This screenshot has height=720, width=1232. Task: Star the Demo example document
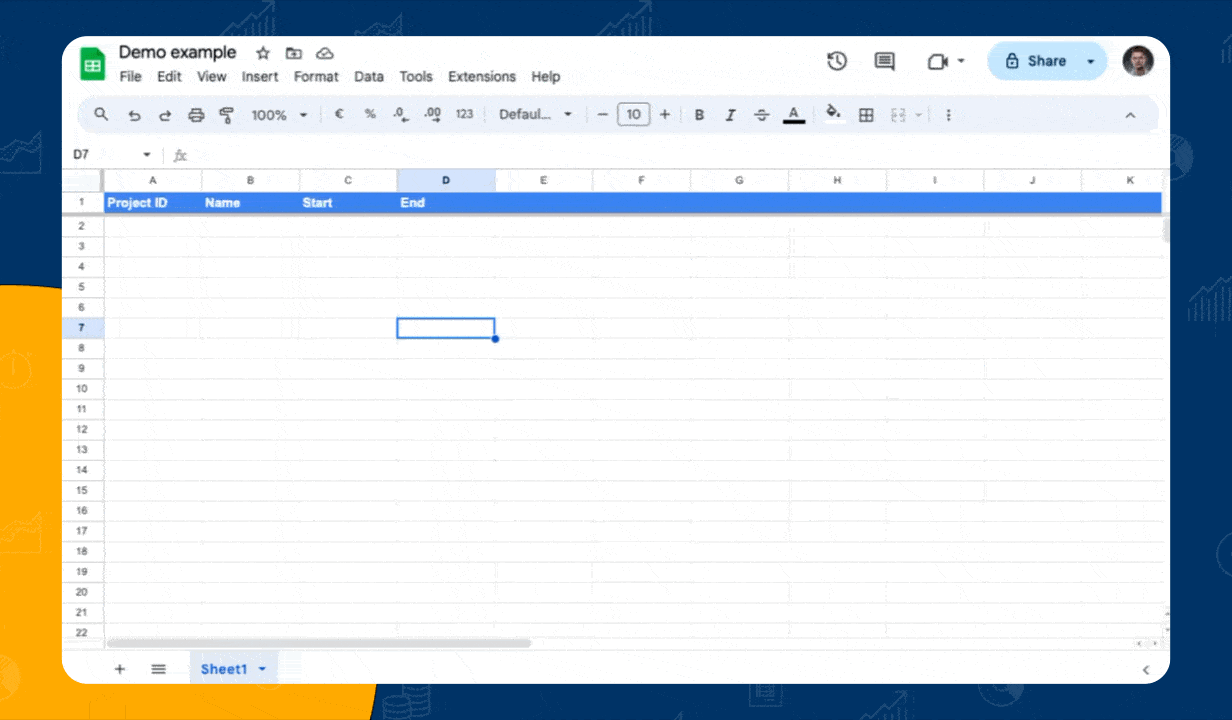pyautogui.click(x=263, y=53)
